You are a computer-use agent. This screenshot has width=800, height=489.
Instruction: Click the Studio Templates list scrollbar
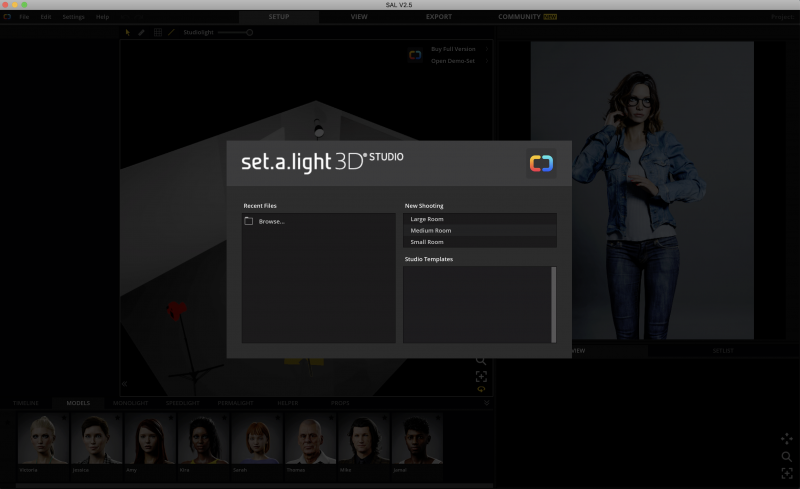tap(554, 304)
